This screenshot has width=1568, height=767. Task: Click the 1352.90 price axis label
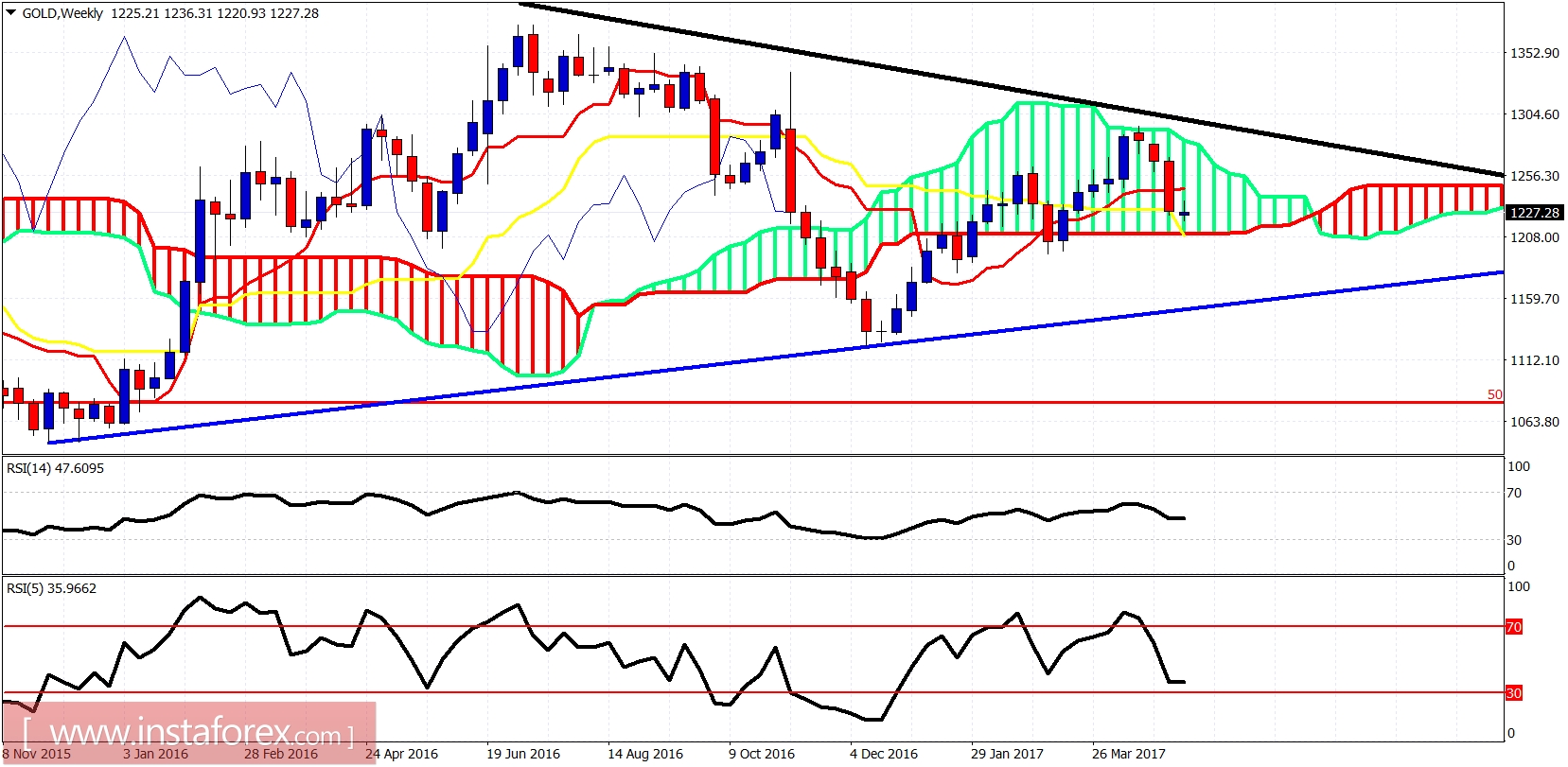[x=1534, y=53]
